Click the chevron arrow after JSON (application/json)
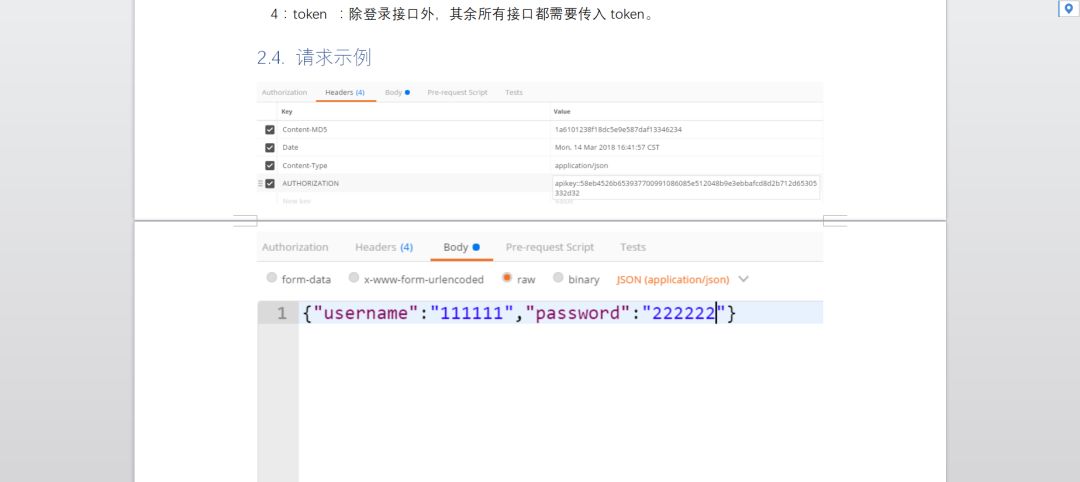The image size is (1080, 482). [x=743, y=280]
